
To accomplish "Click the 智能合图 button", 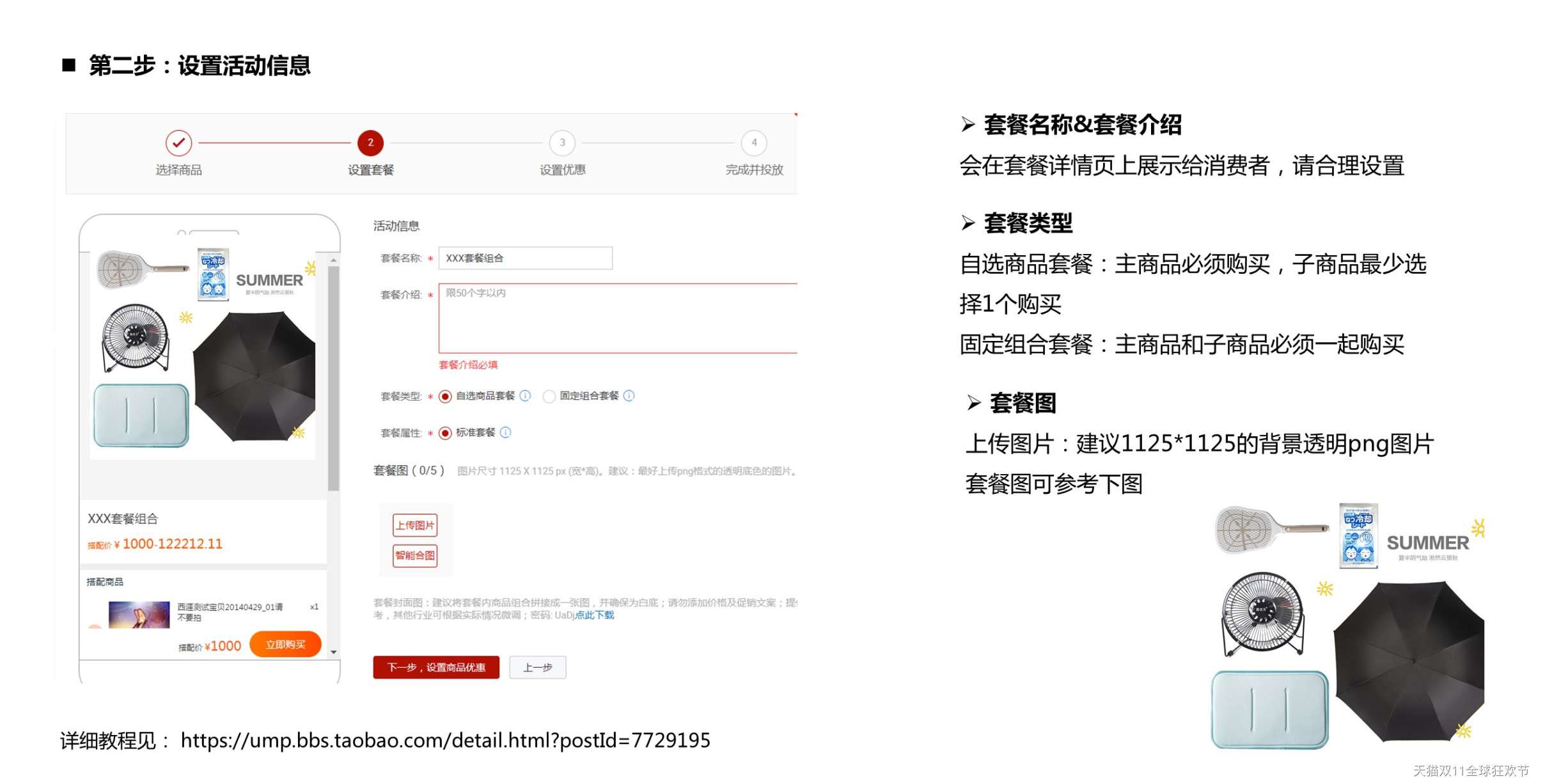I will coord(415,555).
